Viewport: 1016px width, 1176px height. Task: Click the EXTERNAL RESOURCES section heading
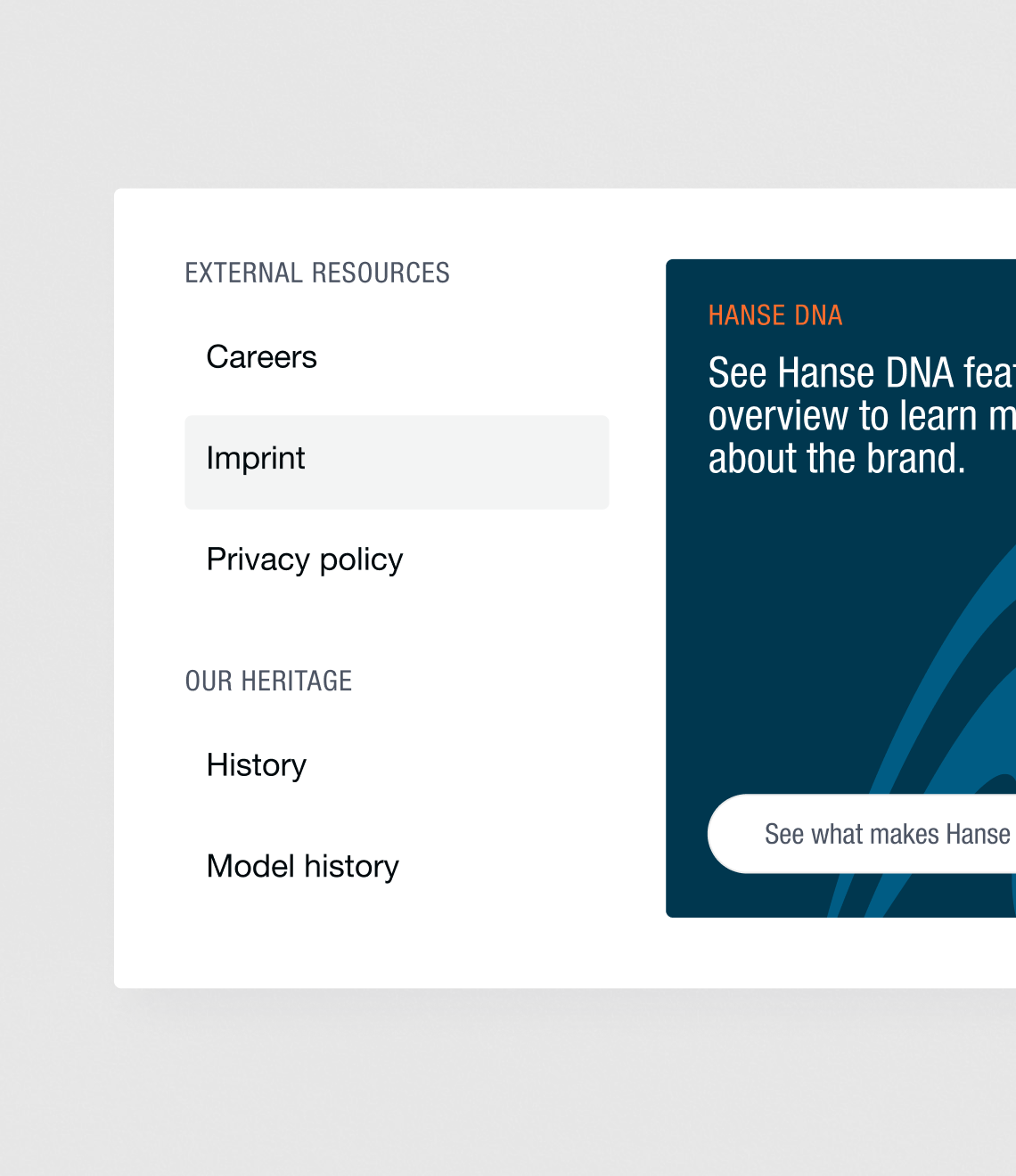tap(317, 273)
